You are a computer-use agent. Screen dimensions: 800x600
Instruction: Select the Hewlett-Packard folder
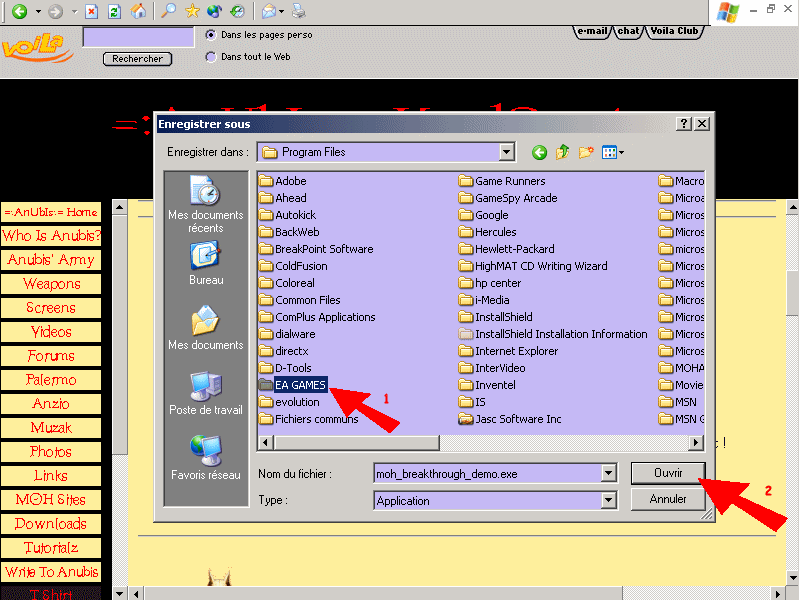click(x=507, y=249)
